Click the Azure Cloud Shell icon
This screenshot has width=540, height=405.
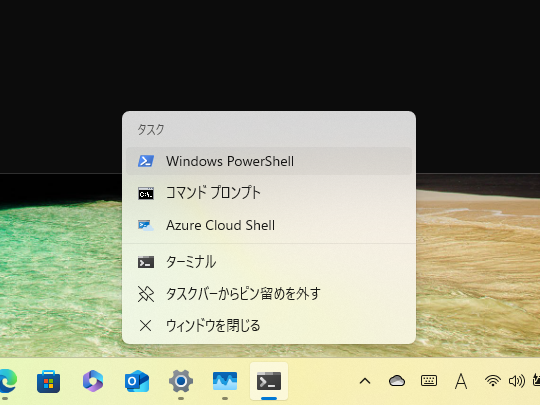pos(146,225)
